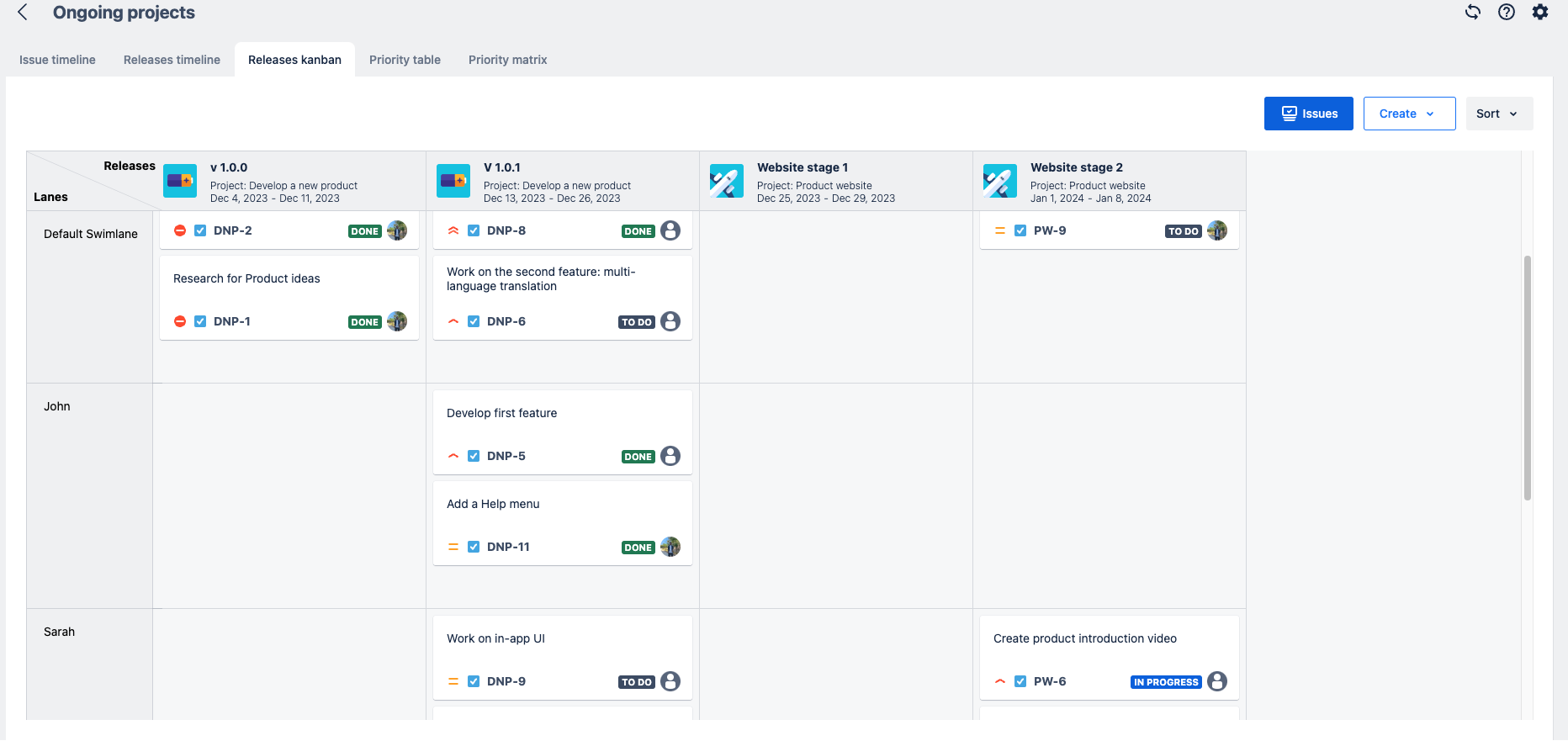Open the help question mark icon

click(x=1506, y=12)
